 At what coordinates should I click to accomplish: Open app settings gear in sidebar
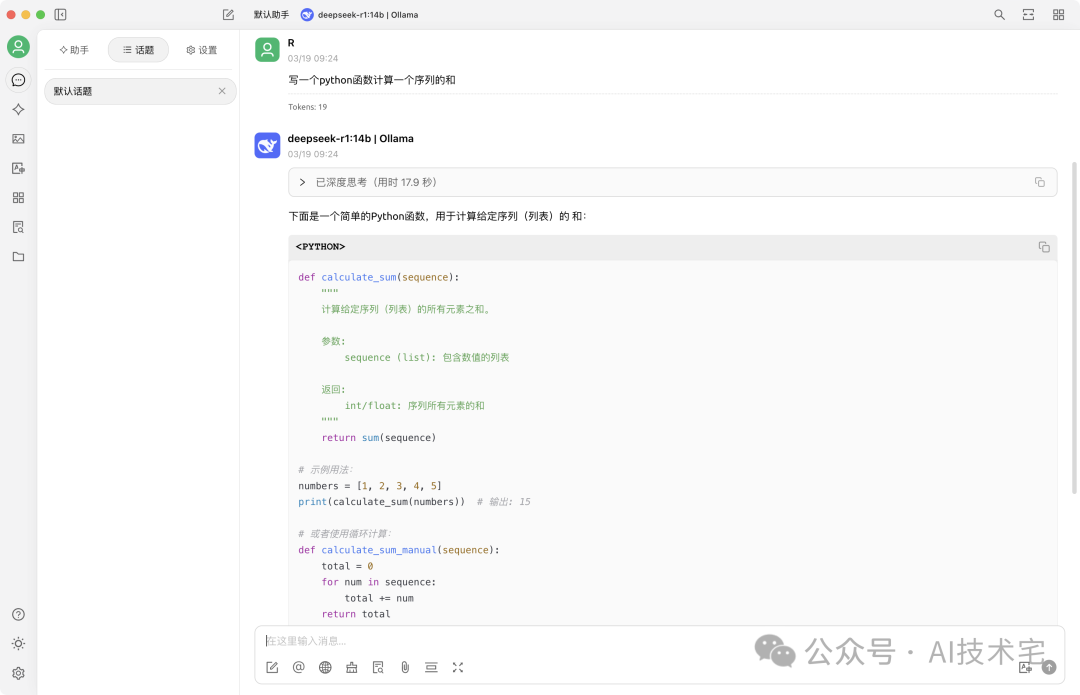tap(19, 674)
